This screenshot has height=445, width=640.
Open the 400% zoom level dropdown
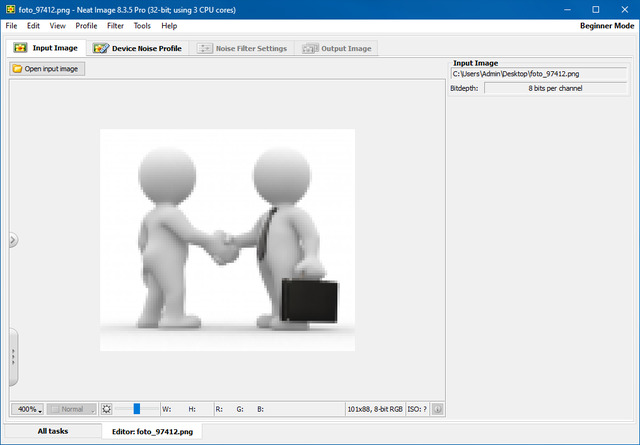tap(28, 409)
